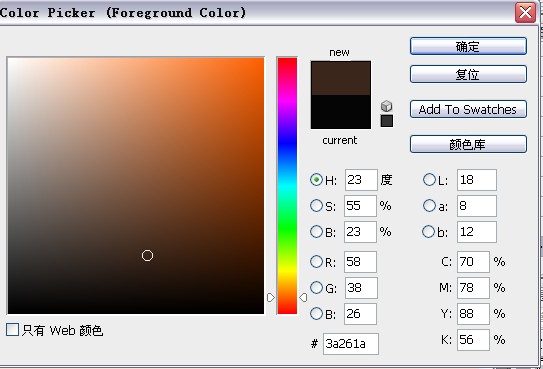This screenshot has height=369, width=543.
Task: Click the 确定 confirm button
Action: pyautogui.click(x=468, y=46)
